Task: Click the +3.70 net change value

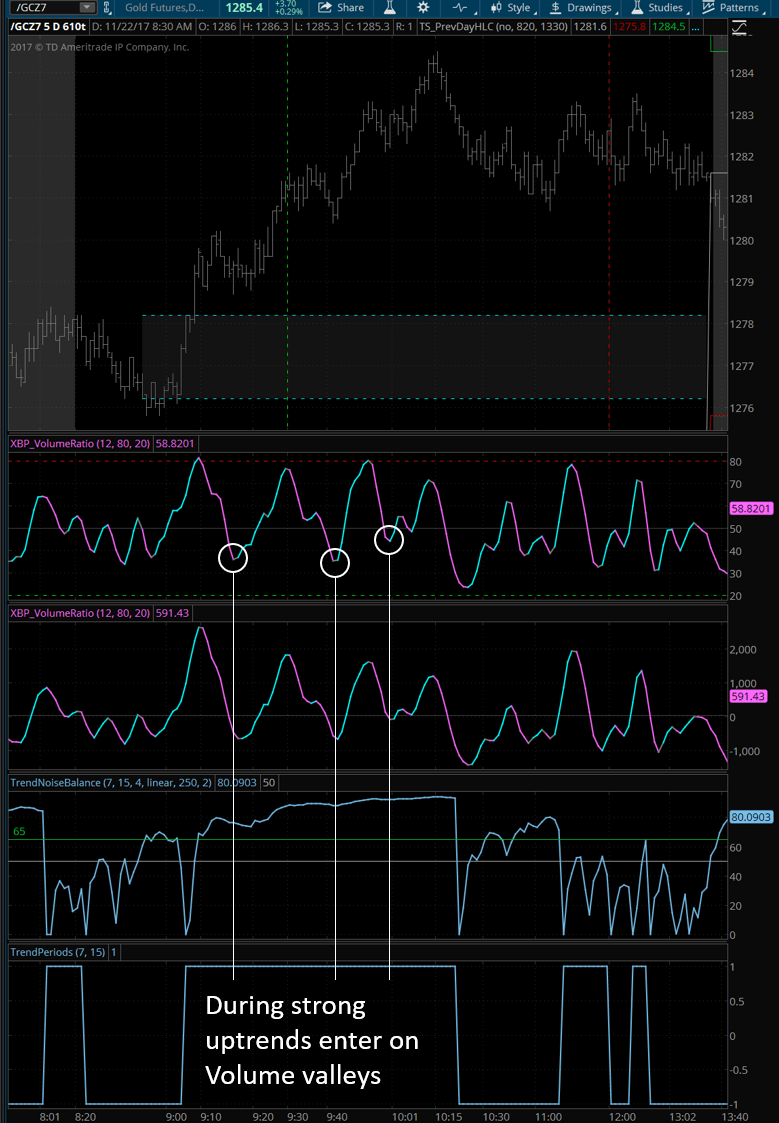Action: pyautogui.click(x=286, y=4)
